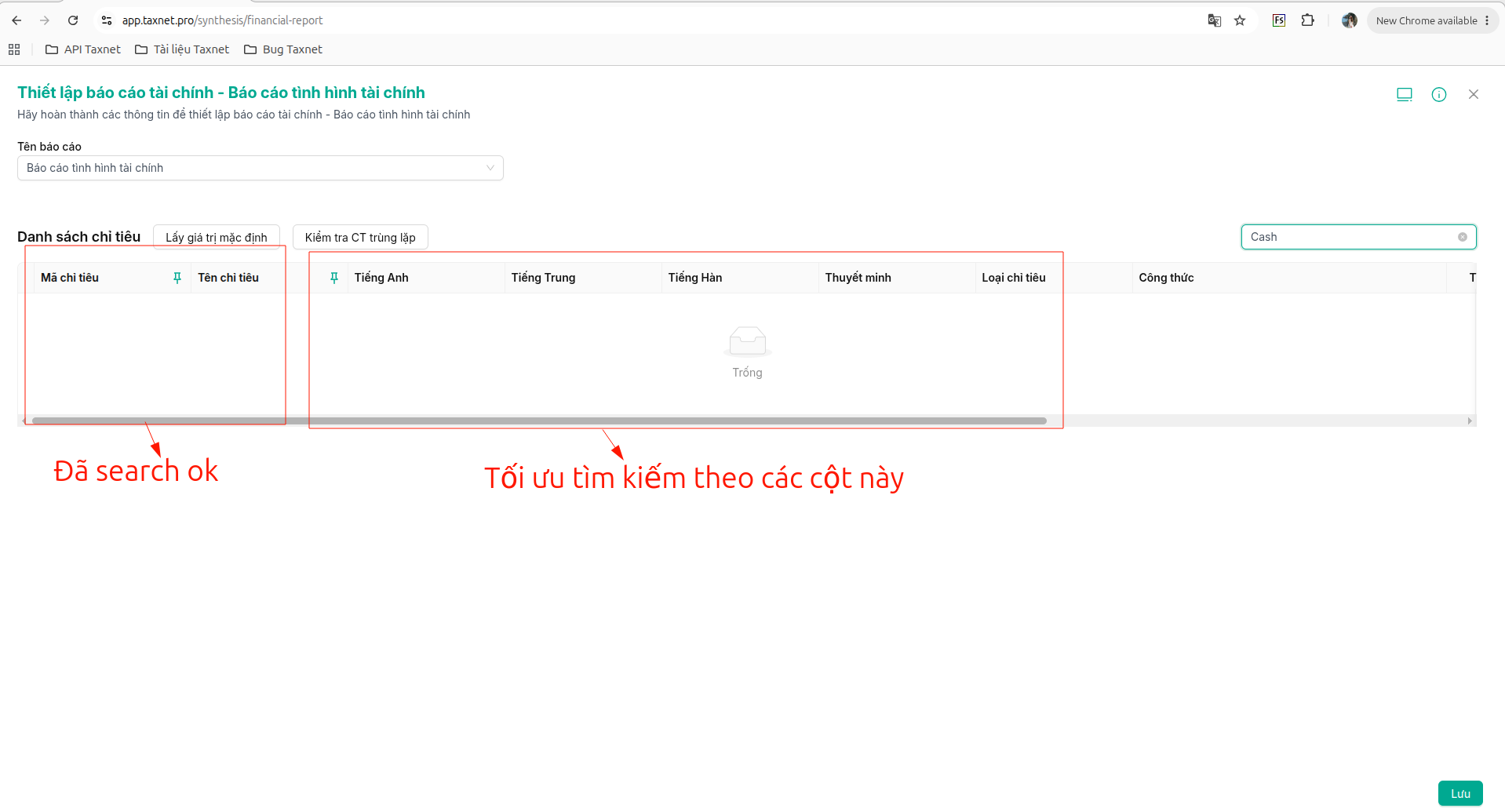
Task: Click the pin icon before Tiếng Anh column
Action: [334, 278]
